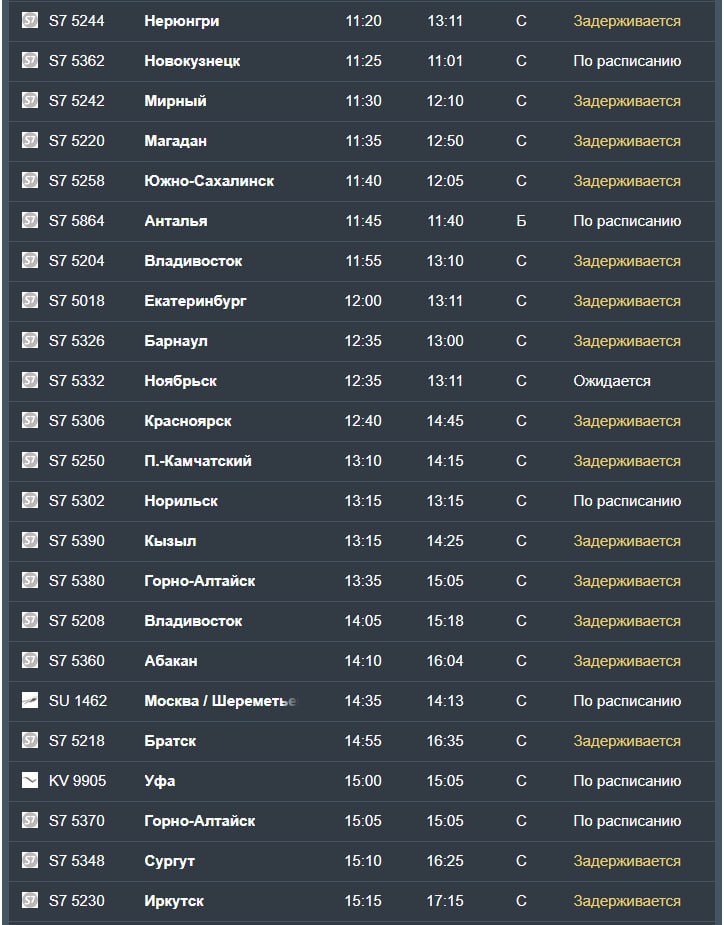The height and width of the screenshot is (925, 724).
Task: Click the S7 logo next to Анталья flight
Action: tap(30, 221)
